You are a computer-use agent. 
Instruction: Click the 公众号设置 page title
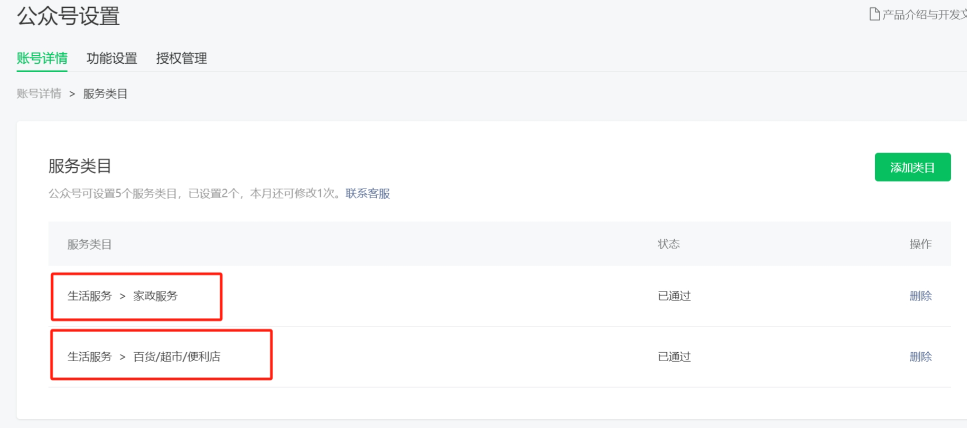click(x=68, y=17)
